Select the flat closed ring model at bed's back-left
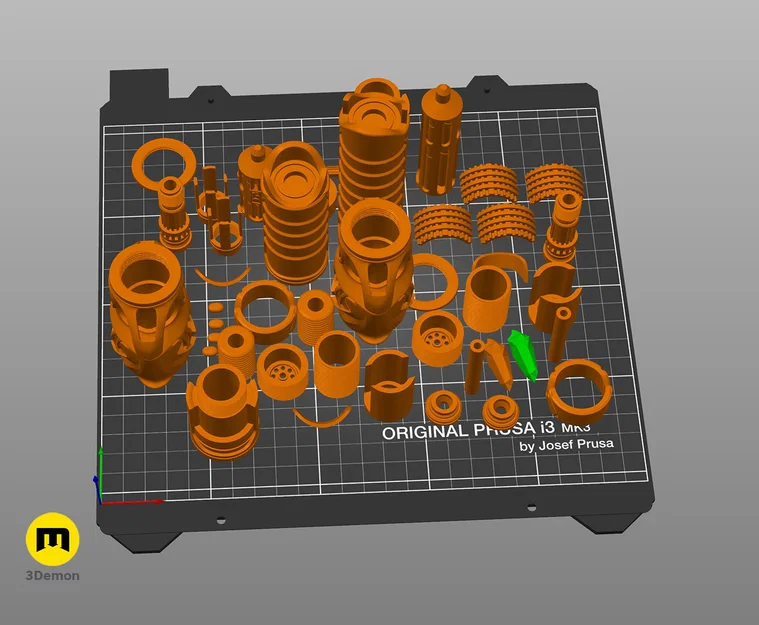This screenshot has width=759, height=625. [x=164, y=164]
